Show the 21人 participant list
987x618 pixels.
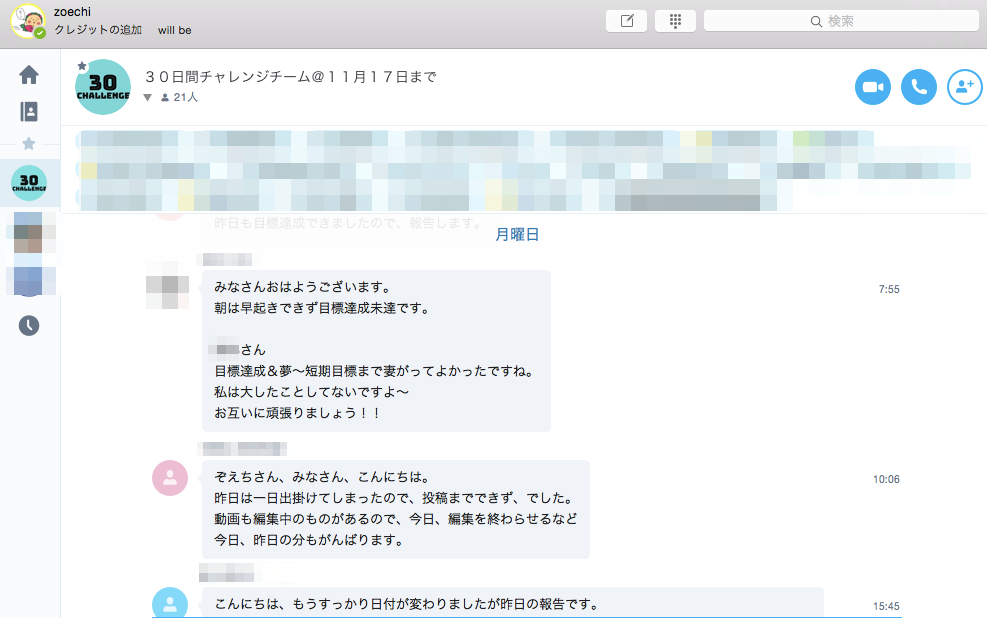(x=179, y=97)
